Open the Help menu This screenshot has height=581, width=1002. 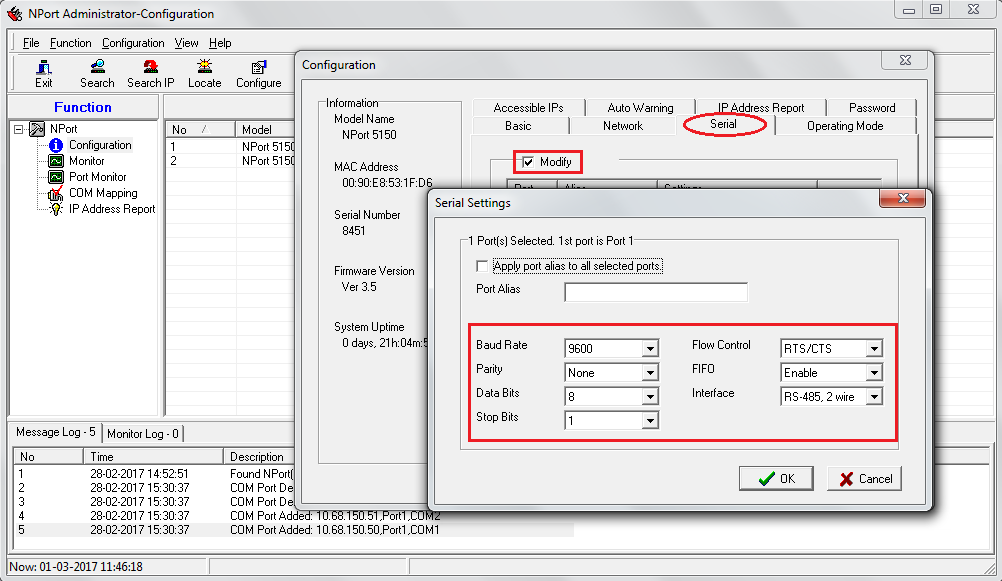click(x=220, y=43)
